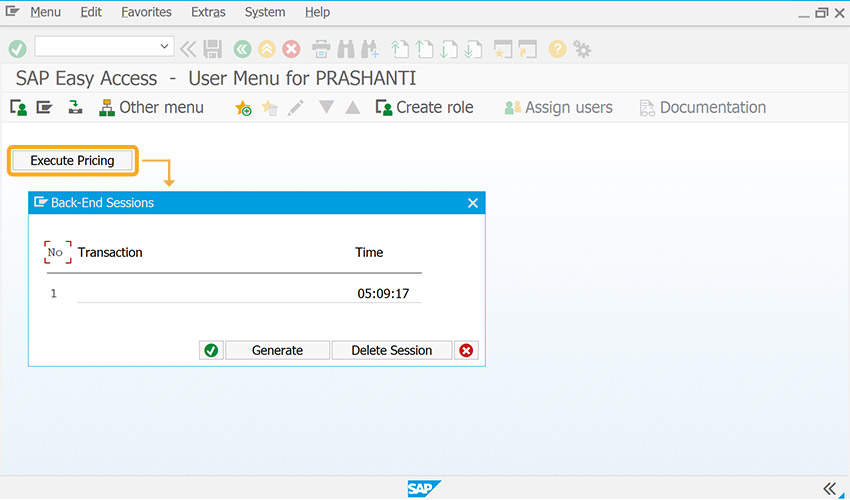Open Documentation button

pos(703,108)
